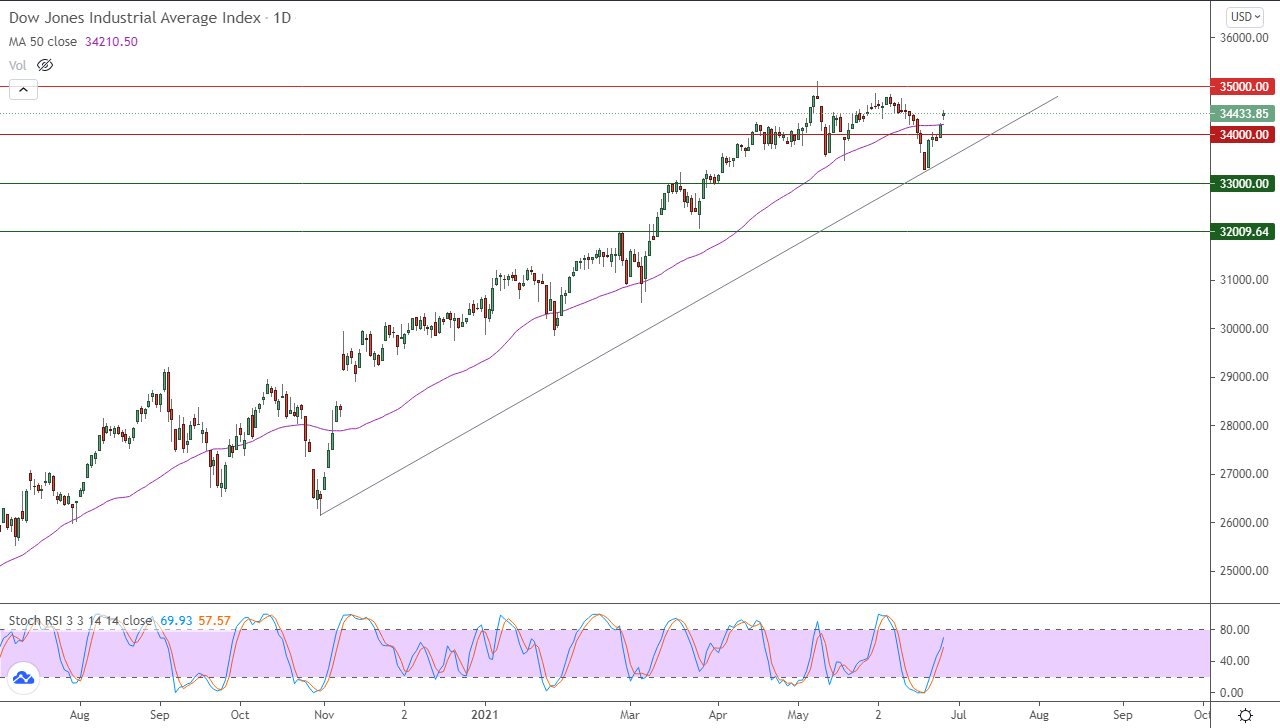Image resolution: width=1280 pixels, height=728 pixels.
Task: Collapse the indicator legend with chevron button
Action: click(23, 90)
